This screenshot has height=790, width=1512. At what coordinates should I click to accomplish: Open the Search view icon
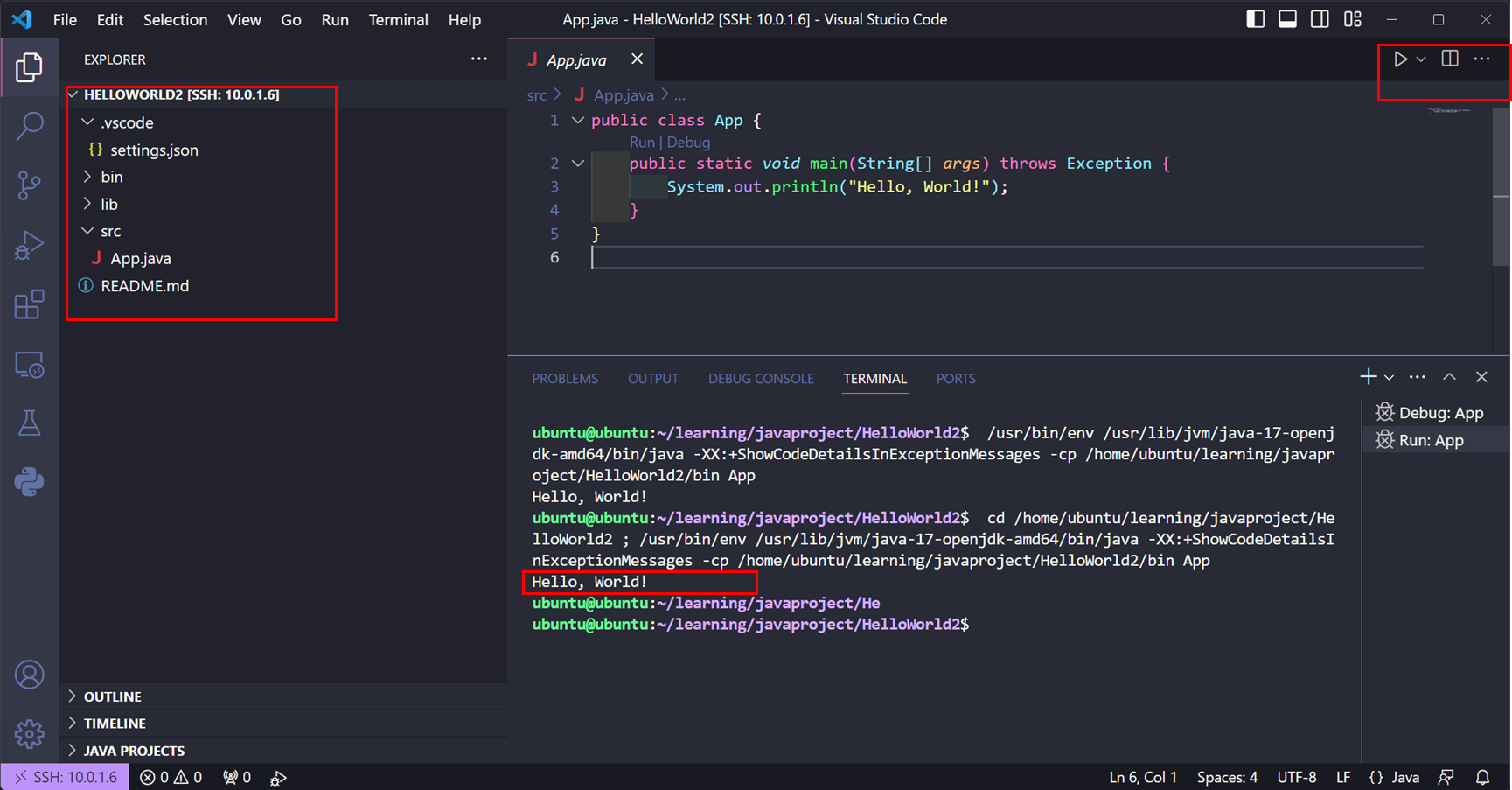[29, 126]
